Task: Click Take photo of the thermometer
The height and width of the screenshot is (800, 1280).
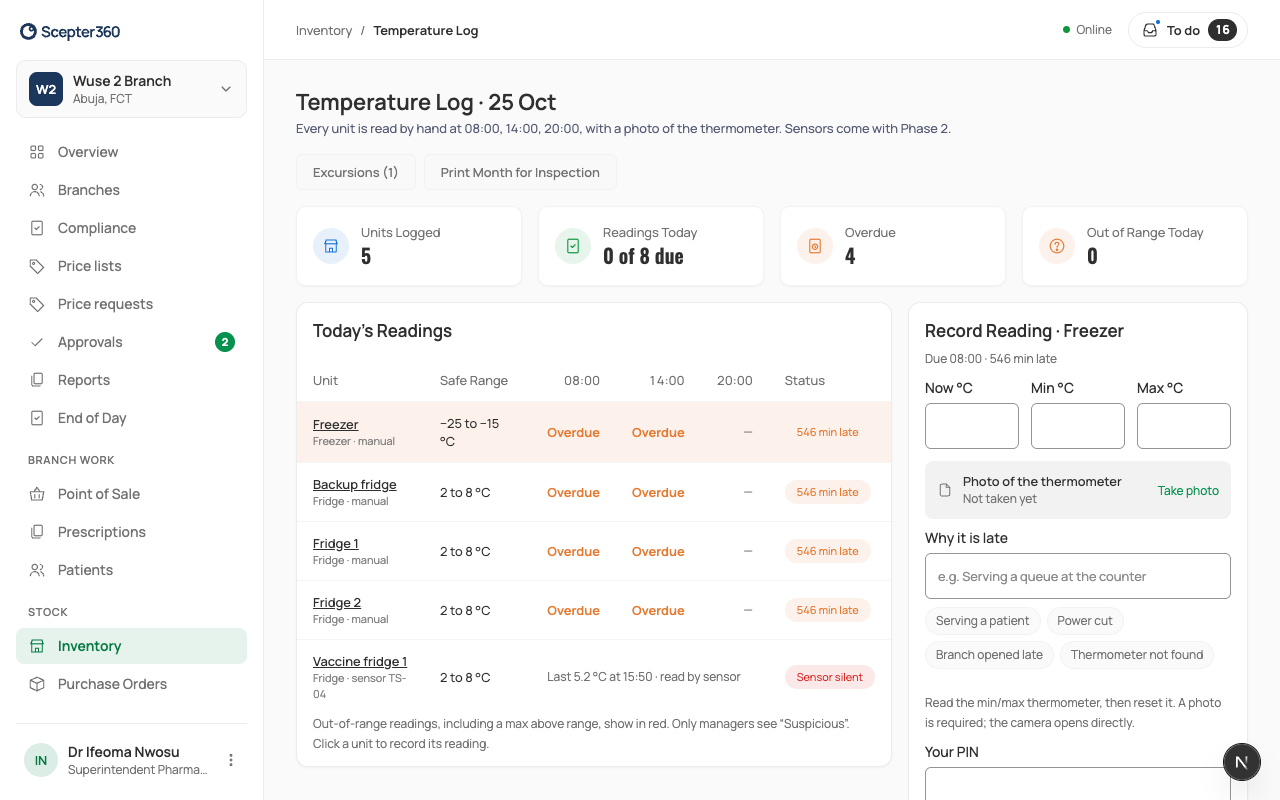Action: 1188,490
